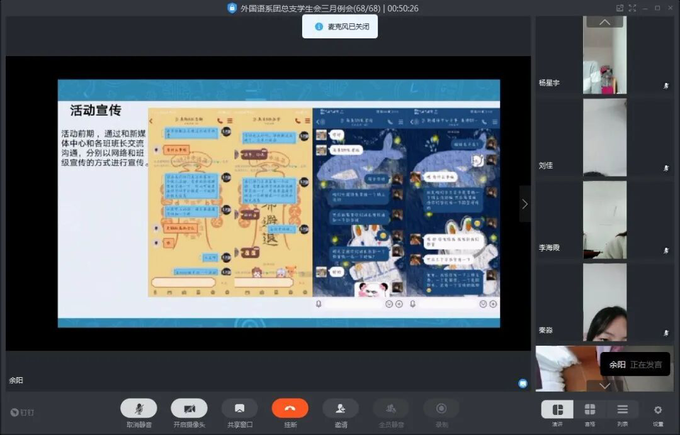This screenshot has width=680, height=435.
Task: Select 杨星宇's video thumbnail
Action: pos(605,59)
